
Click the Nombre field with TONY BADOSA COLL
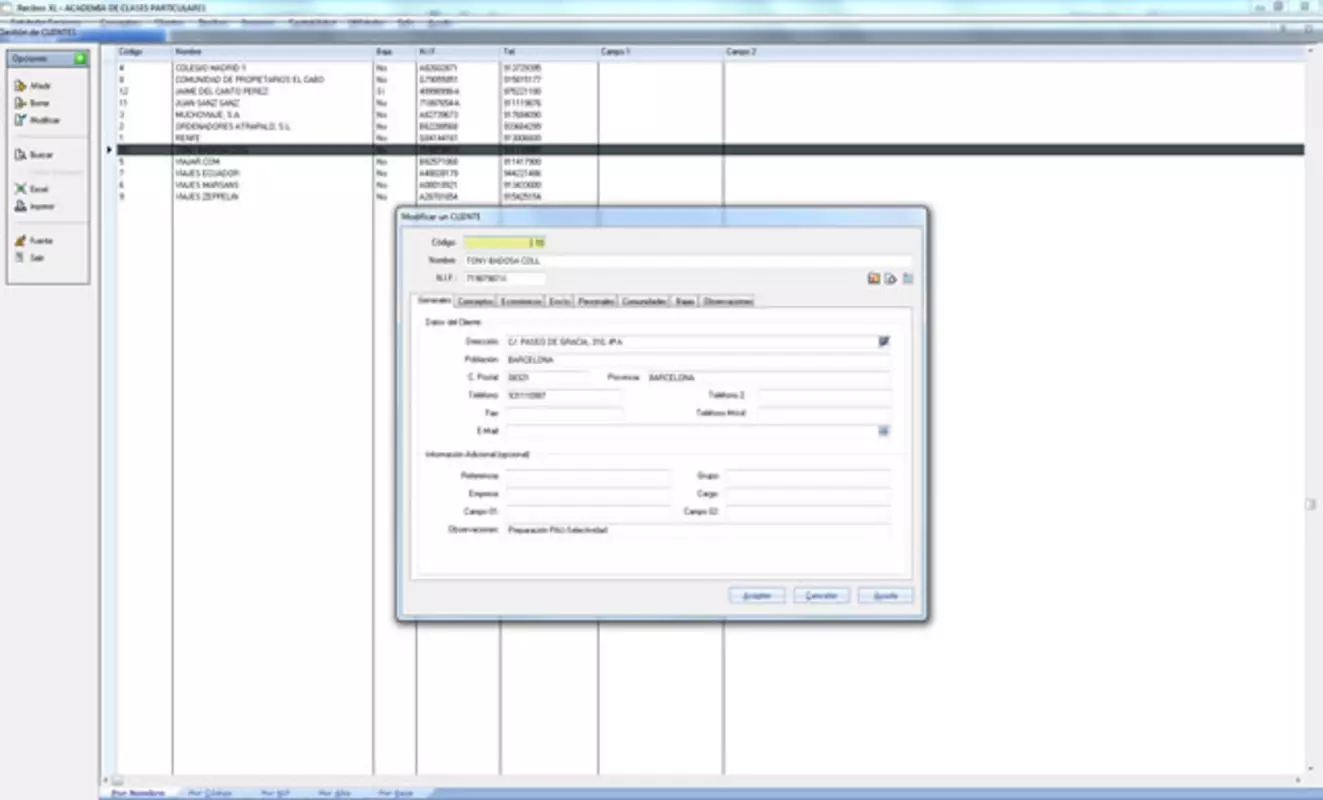(687, 261)
